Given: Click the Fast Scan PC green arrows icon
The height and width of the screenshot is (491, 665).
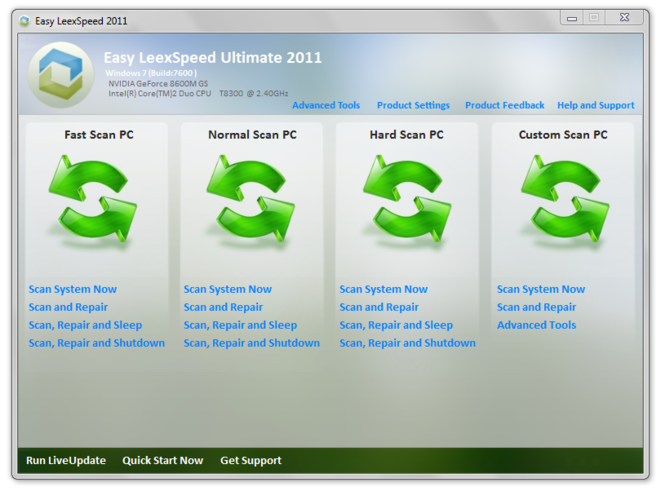Looking at the screenshot, I should (x=93, y=199).
